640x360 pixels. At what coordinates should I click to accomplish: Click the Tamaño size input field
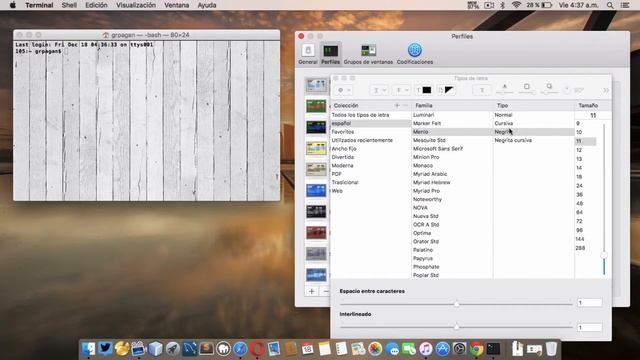pyautogui.click(x=593, y=116)
